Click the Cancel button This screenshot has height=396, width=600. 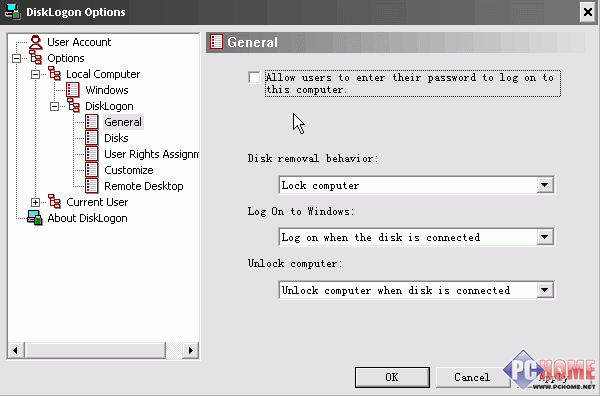pyautogui.click(x=472, y=377)
